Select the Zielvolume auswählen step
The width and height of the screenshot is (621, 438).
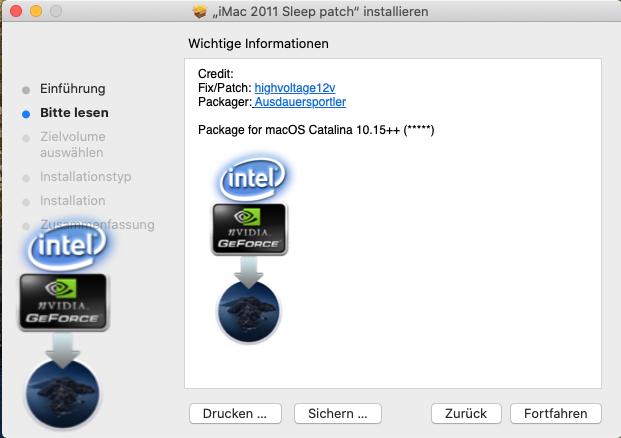[73, 144]
